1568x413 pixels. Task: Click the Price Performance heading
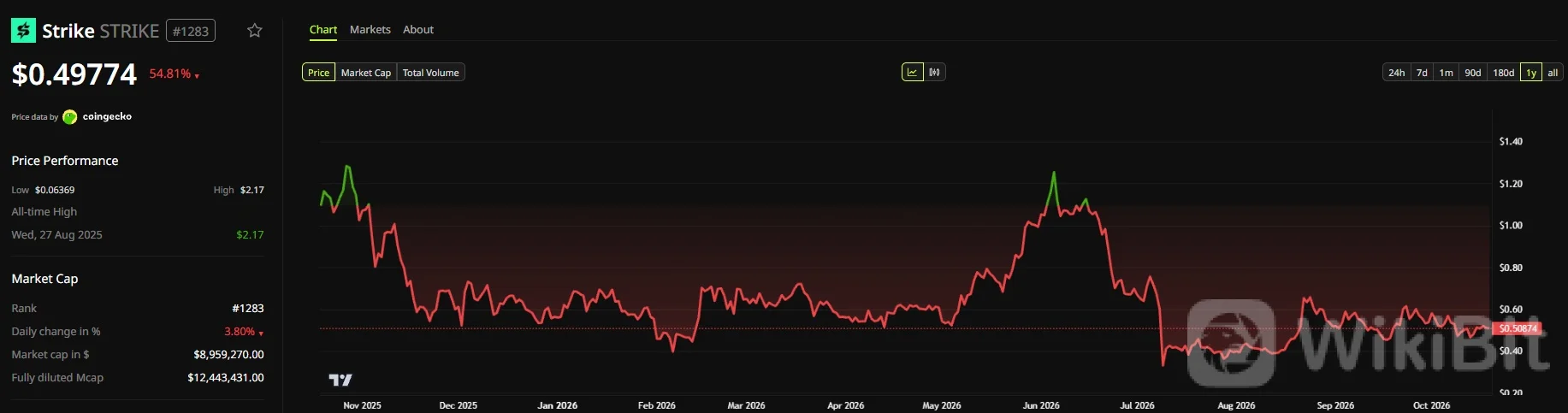[x=65, y=161]
